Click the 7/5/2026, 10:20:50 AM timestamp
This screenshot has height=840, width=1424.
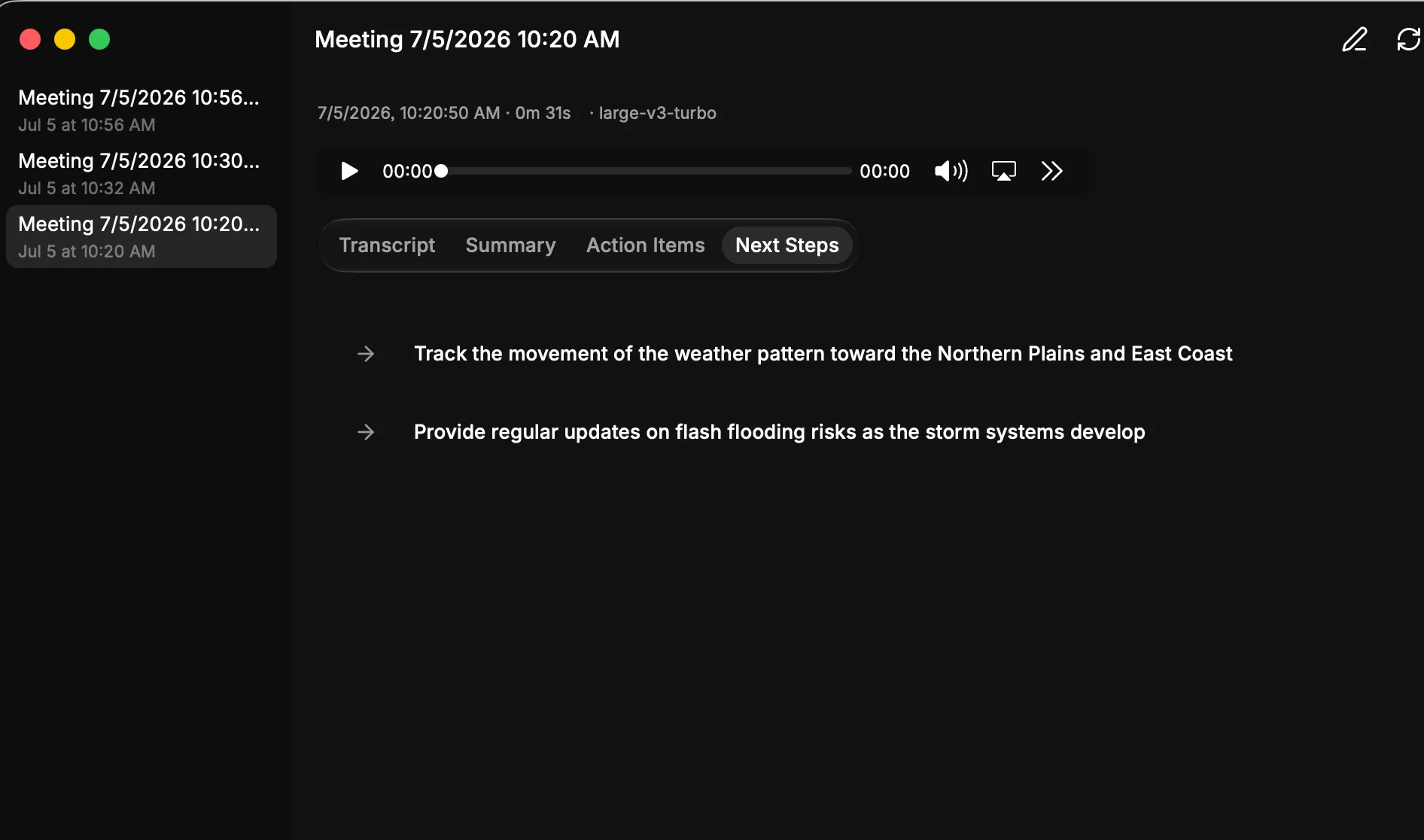[x=409, y=113]
